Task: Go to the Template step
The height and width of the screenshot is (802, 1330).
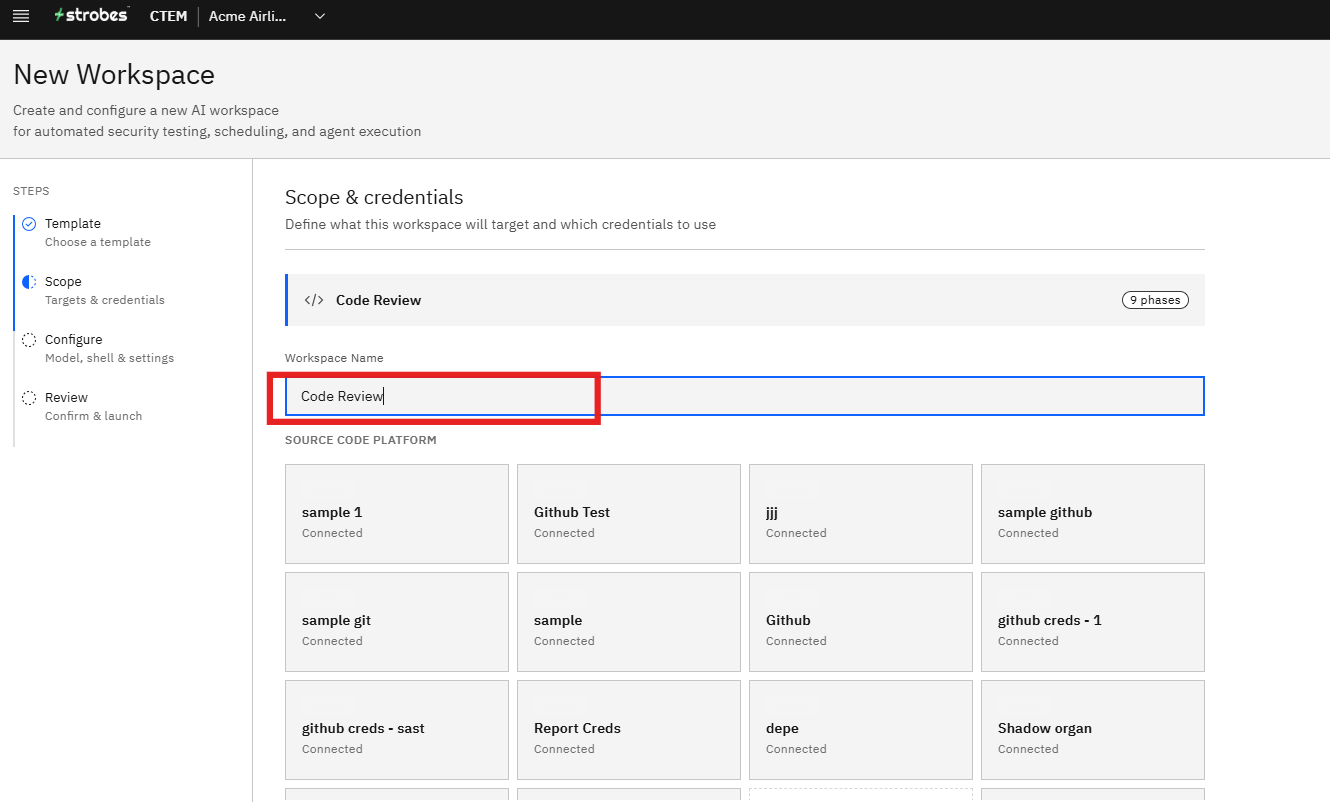Action: pyautogui.click(x=97, y=232)
